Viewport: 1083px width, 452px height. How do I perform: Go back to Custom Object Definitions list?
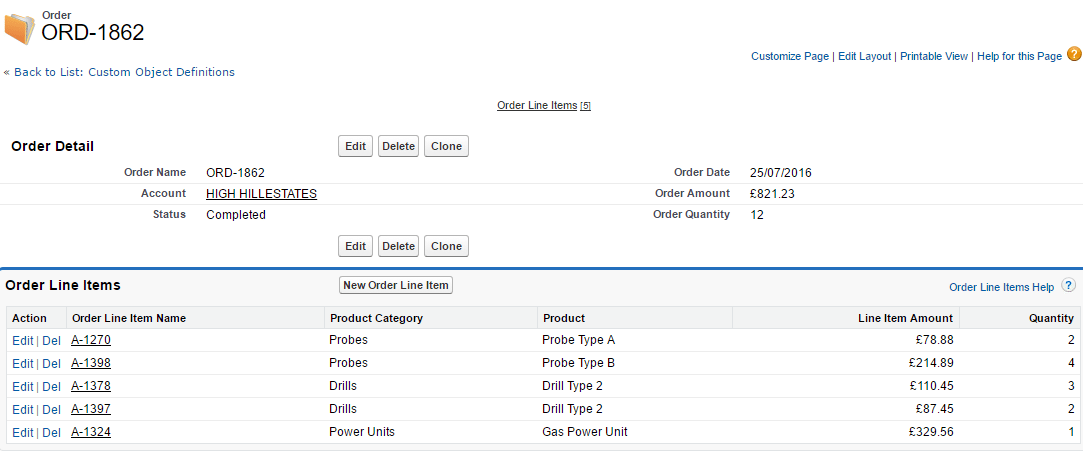tap(124, 72)
